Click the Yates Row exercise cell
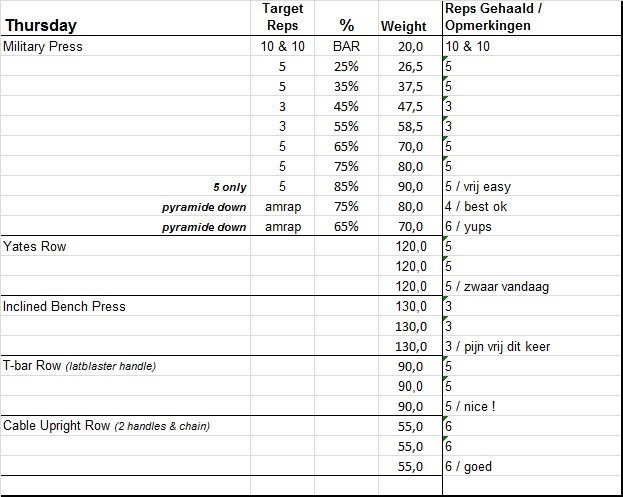This screenshot has height=497, width=623. click(38, 246)
